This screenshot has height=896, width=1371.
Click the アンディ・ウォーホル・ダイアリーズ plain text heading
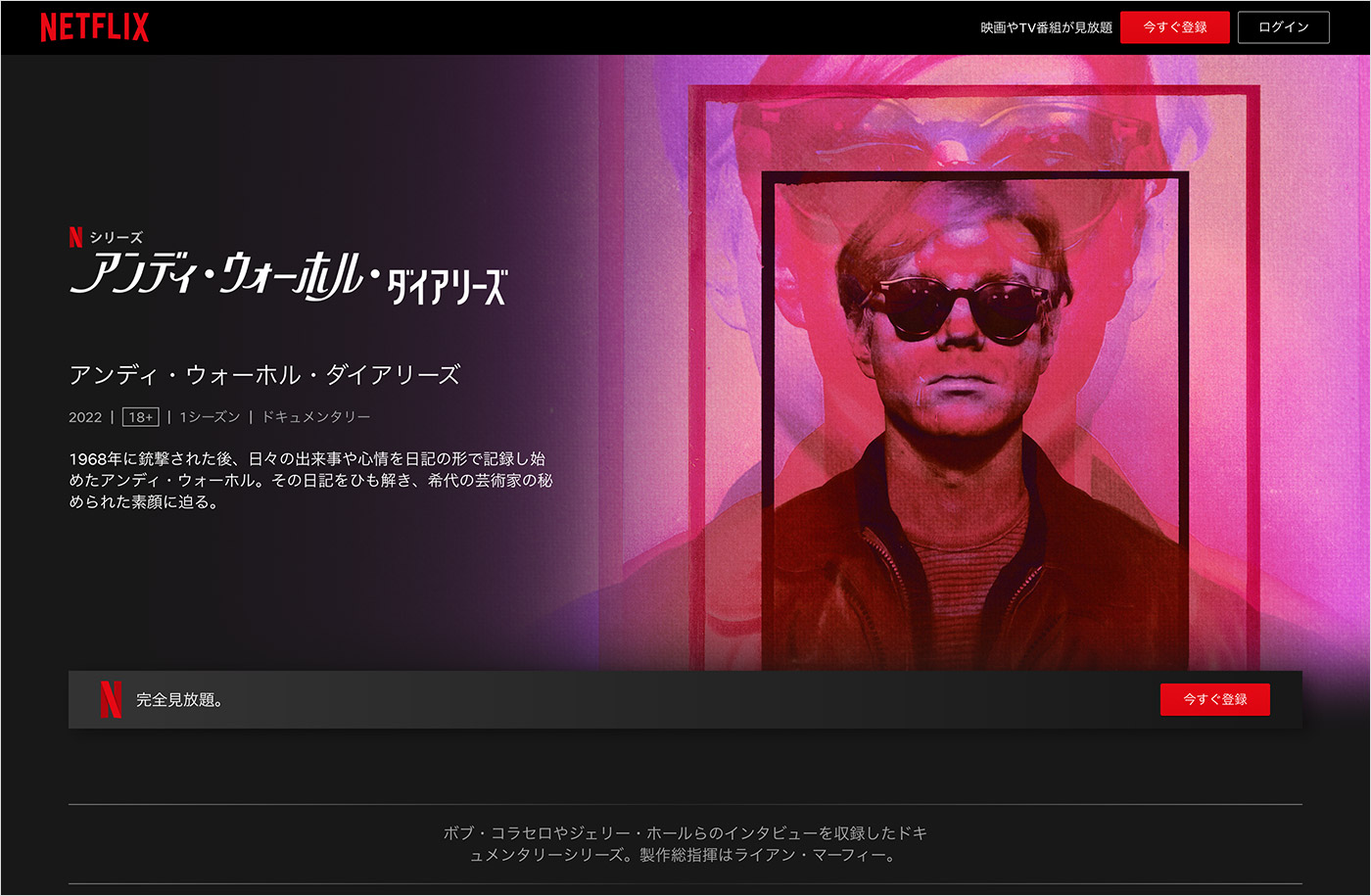coord(264,375)
